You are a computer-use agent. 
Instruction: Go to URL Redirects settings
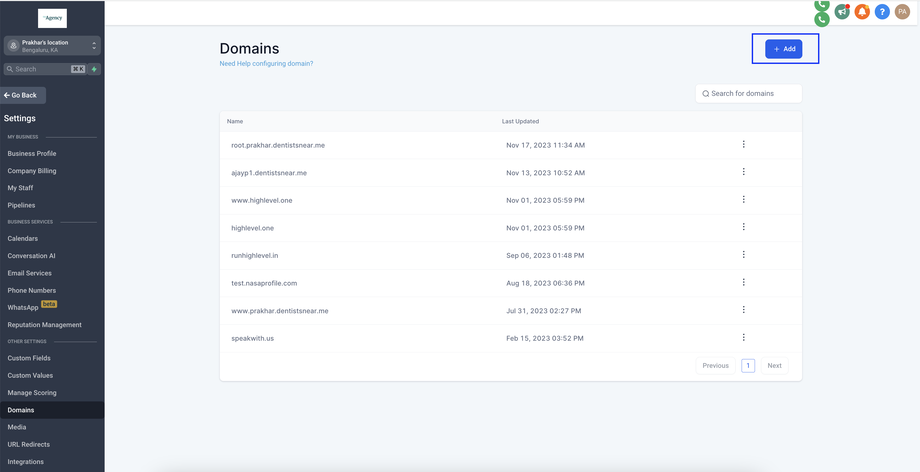pos(29,444)
